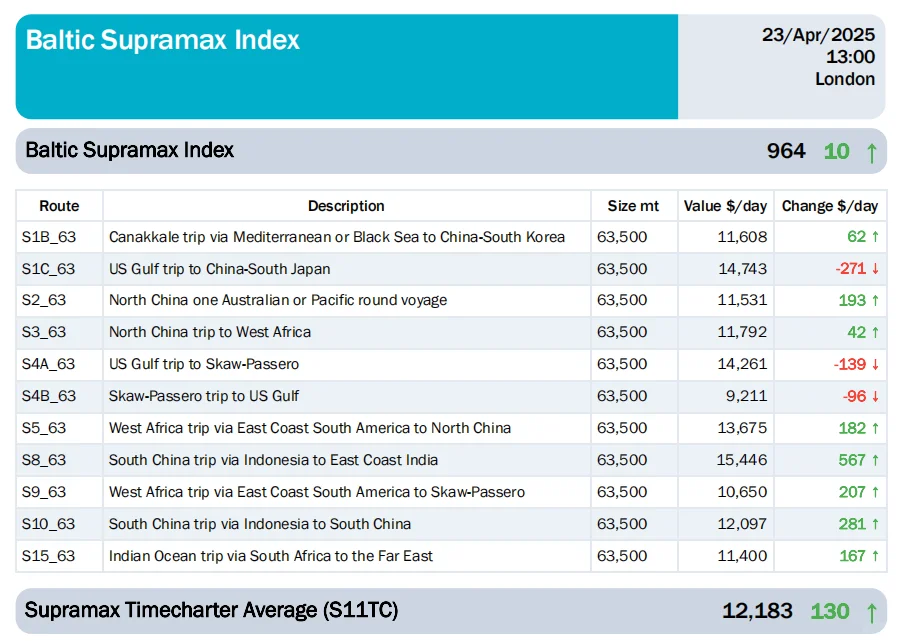The height and width of the screenshot is (644, 900).
Task: Click change value '567' in S8_63 row
Action: (x=852, y=460)
